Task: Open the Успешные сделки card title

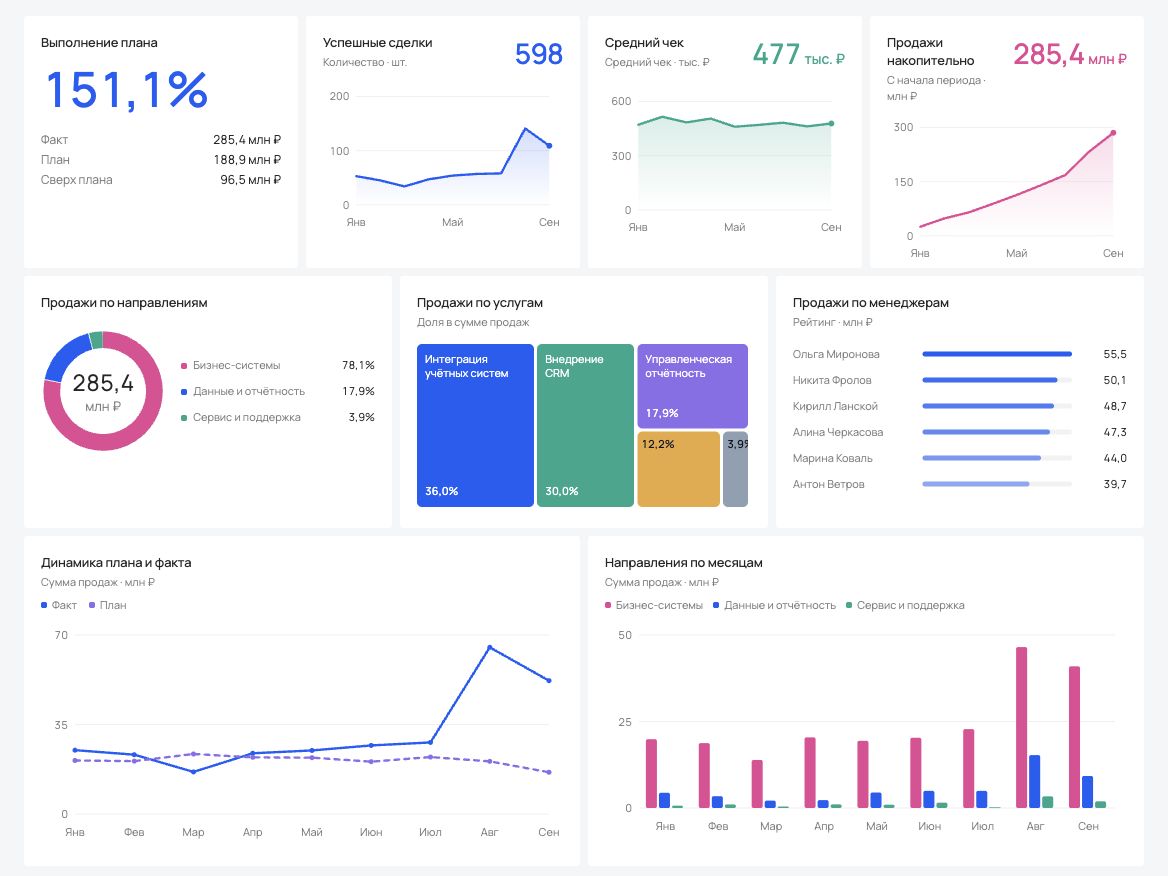Action: [x=378, y=42]
